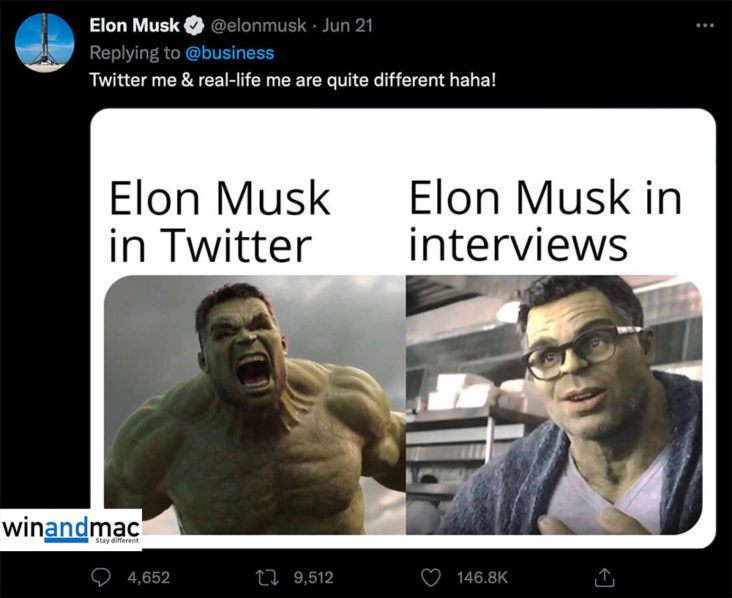Click the Elon Musk display name
Image resolution: width=732 pixels, height=598 pixels.
[x=135, y=26]
